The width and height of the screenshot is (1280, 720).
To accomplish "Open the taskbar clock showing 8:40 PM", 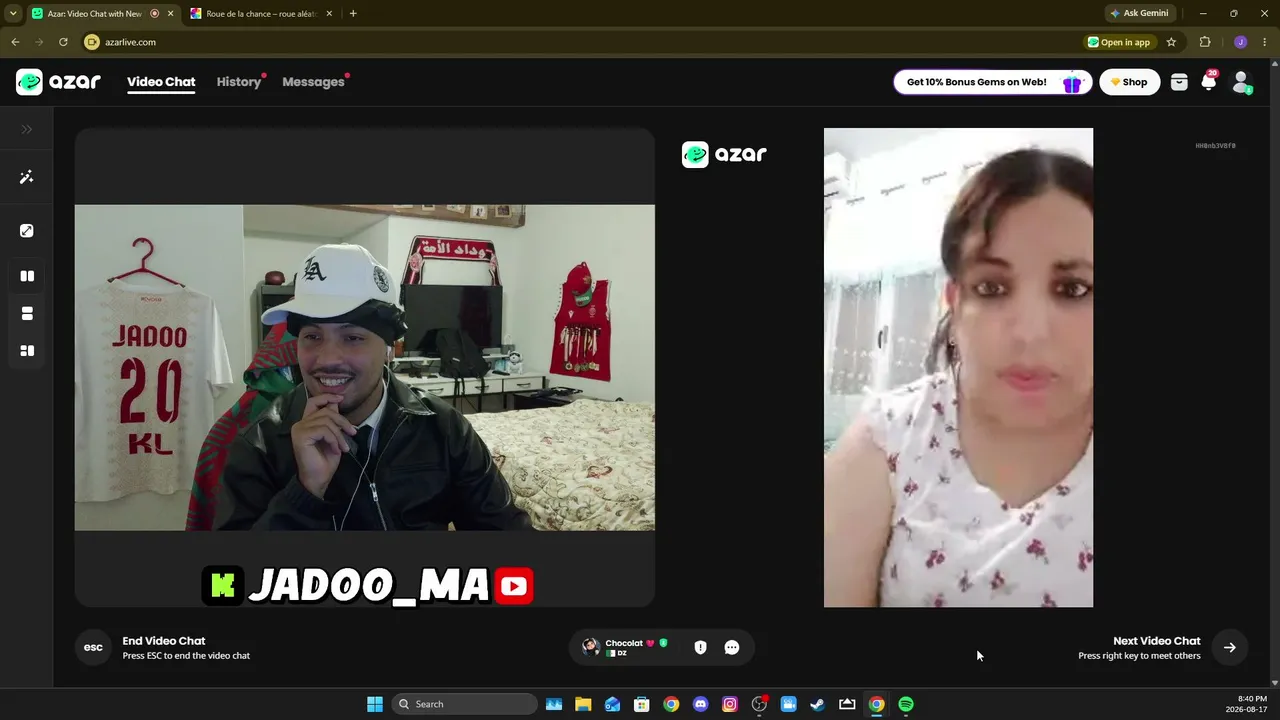I will (x=1248, y=704).
